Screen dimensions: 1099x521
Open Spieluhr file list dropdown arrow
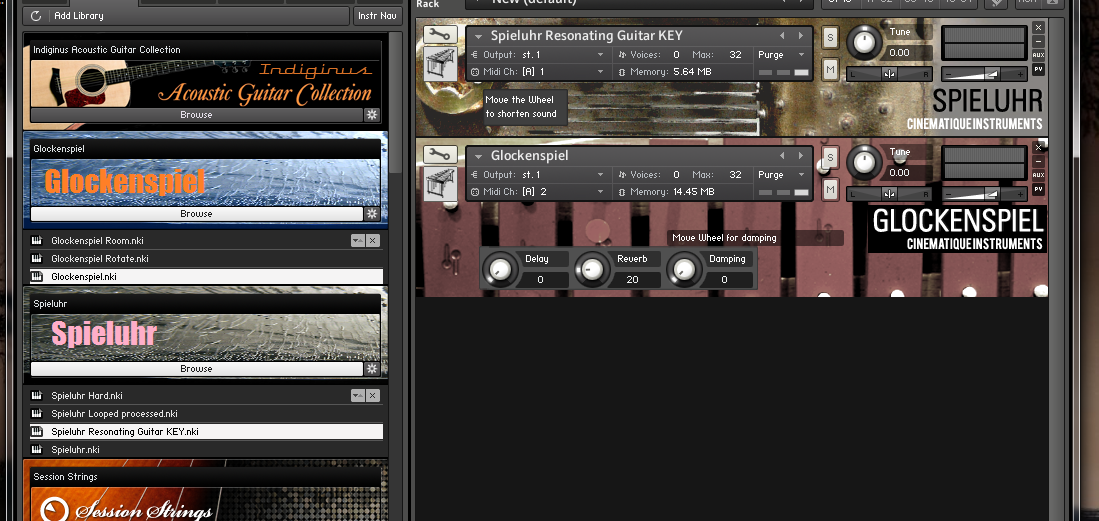[358, 395]
